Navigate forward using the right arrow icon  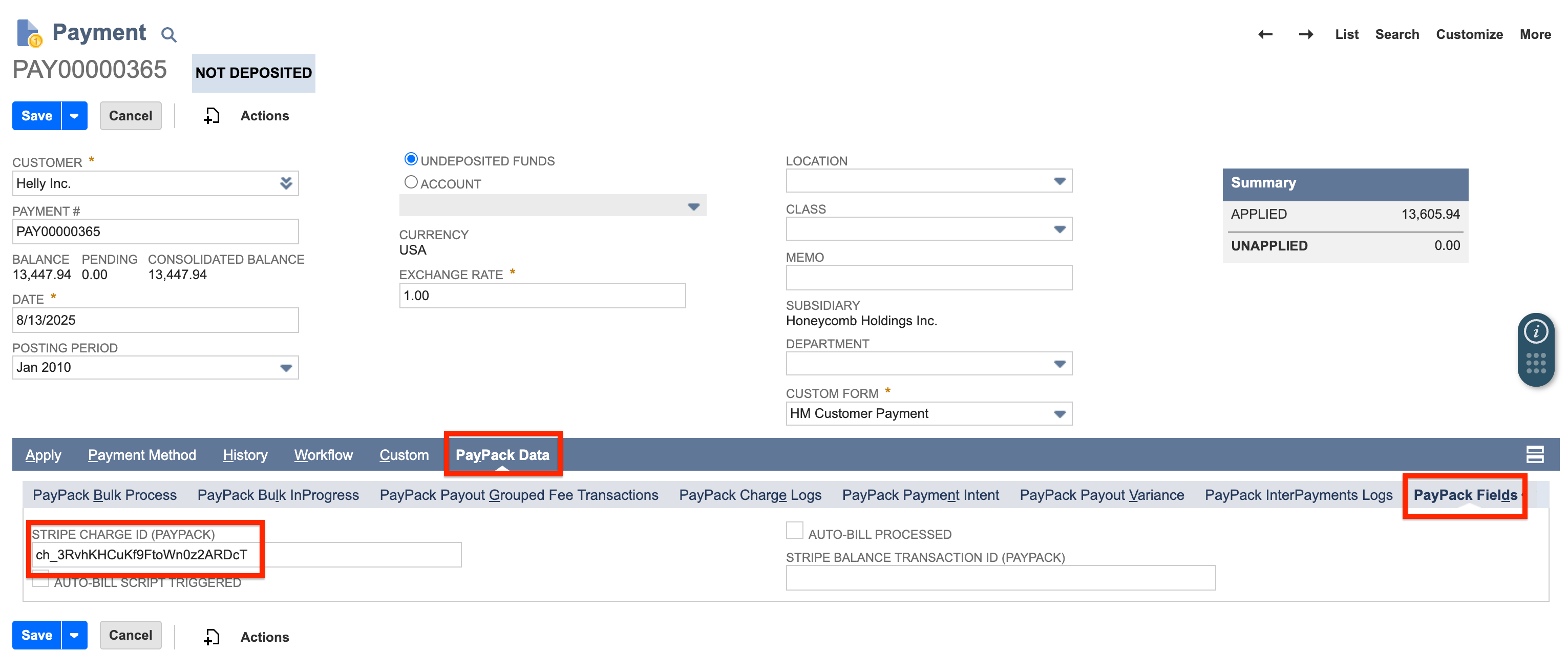1306,35
